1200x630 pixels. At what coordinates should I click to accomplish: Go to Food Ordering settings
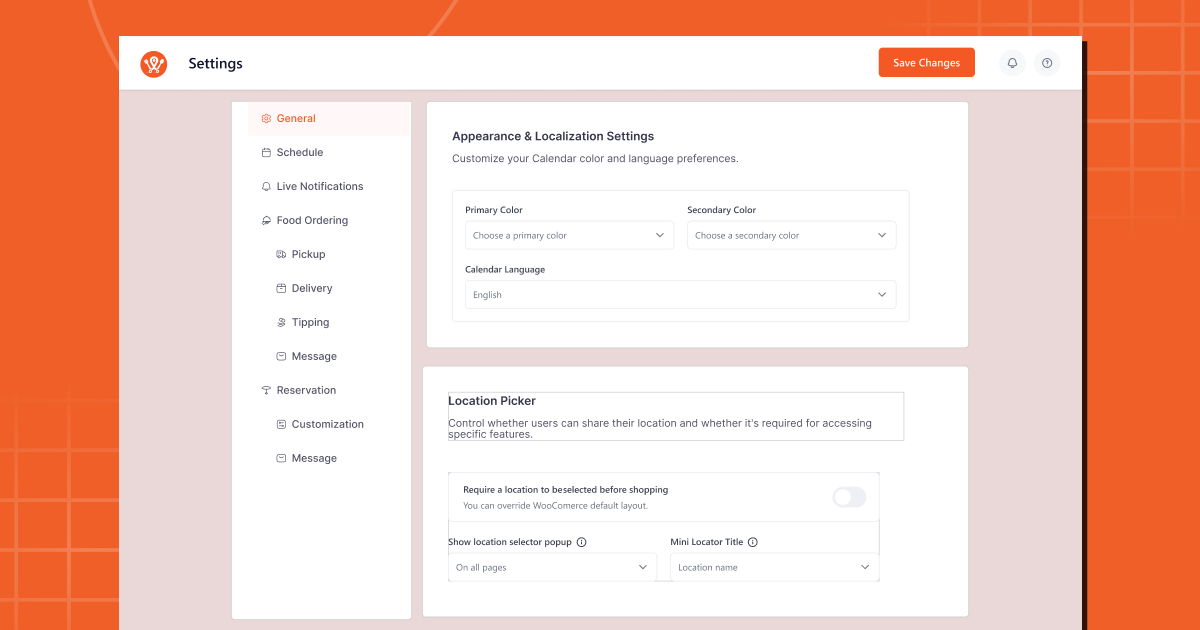pyautogui.click(x=312, y=221)
